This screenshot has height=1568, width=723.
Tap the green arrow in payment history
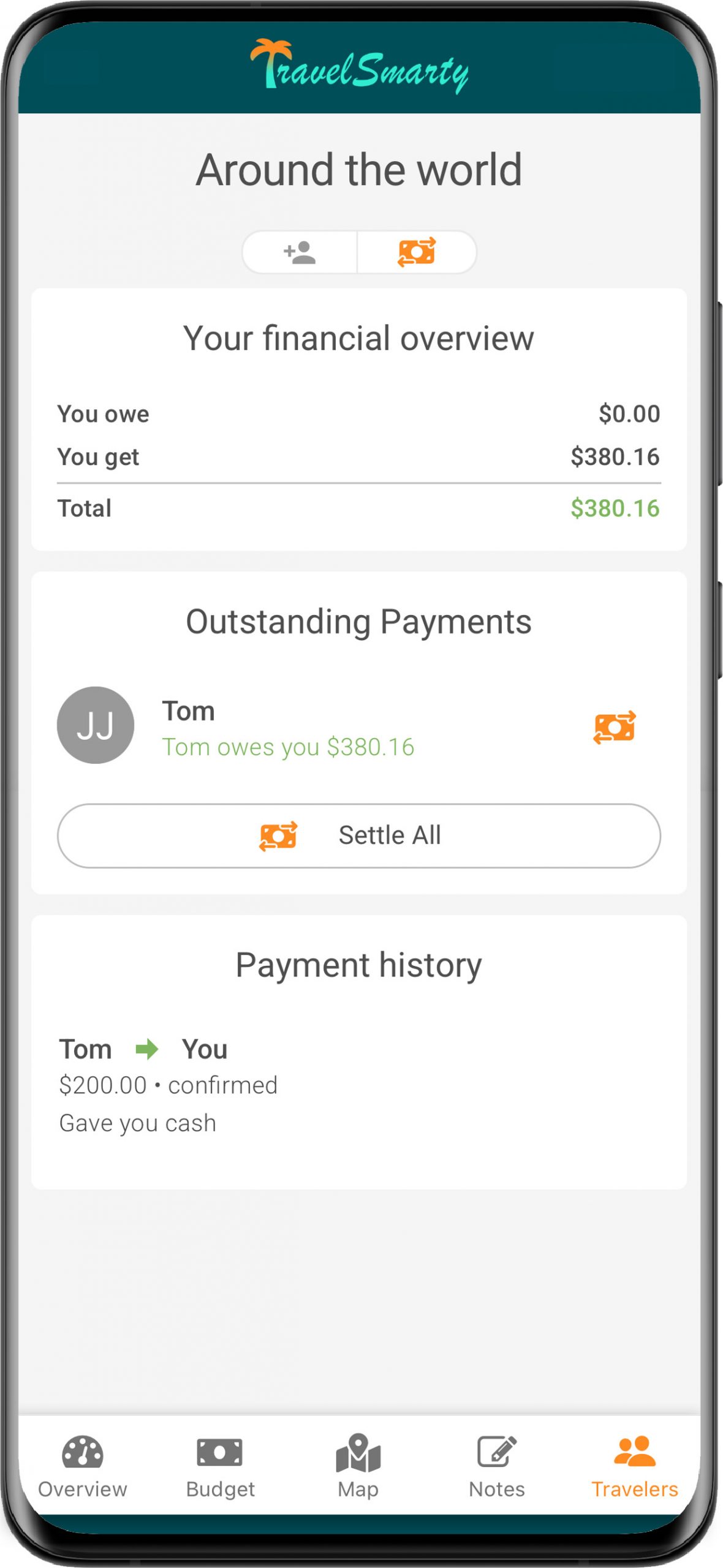click(x=147, y=1049)
